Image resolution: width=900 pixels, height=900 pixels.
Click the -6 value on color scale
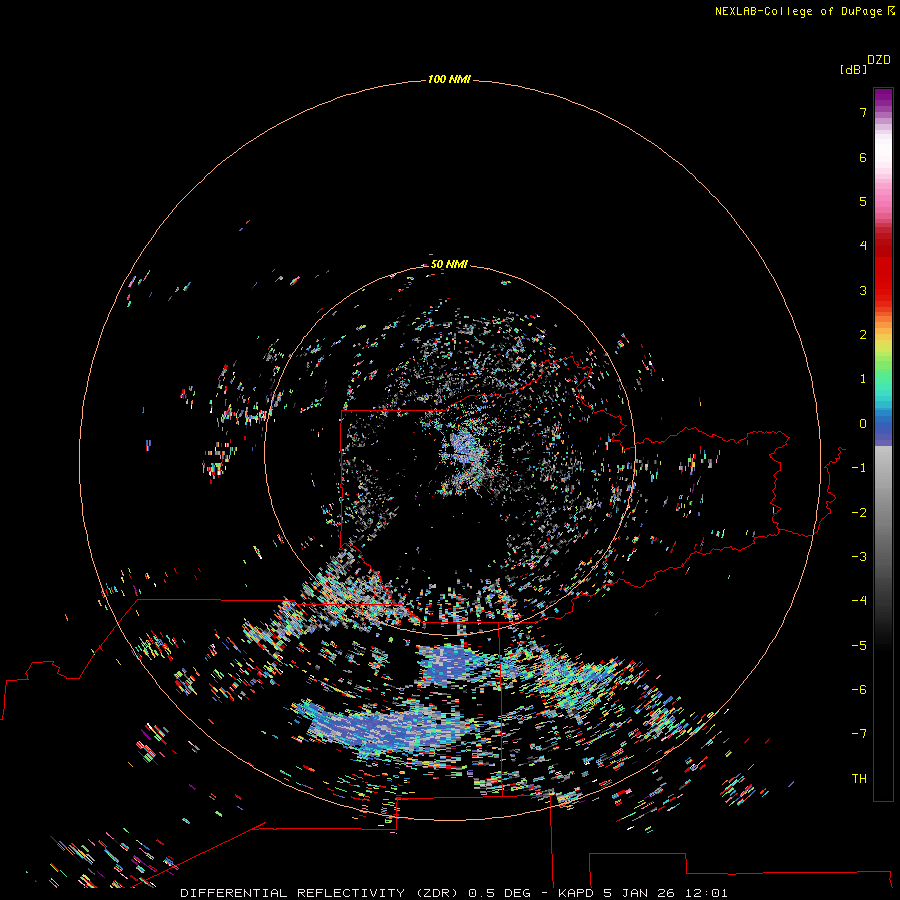[859, 690]
